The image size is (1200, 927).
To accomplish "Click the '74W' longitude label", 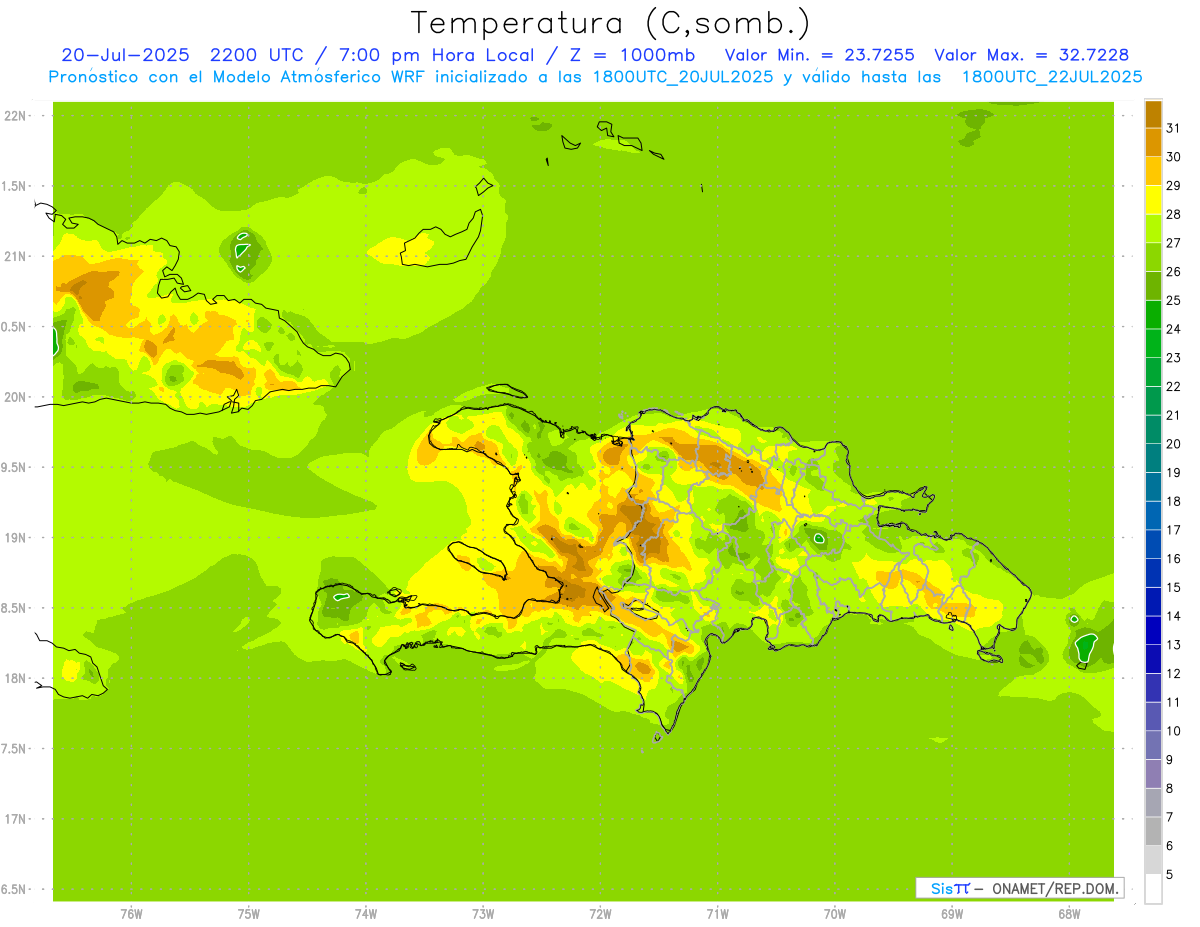I will coord(366,914).
